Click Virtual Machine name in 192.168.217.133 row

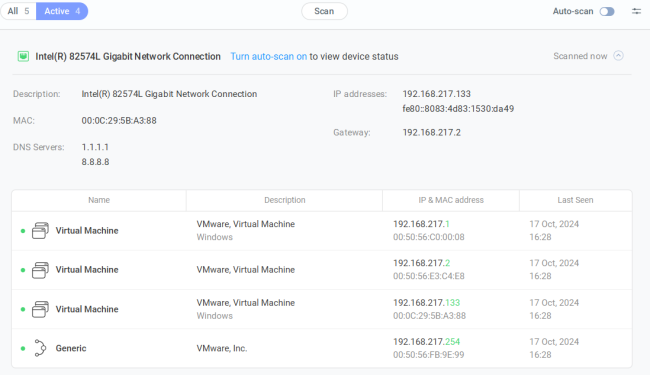tap(87, 309)
